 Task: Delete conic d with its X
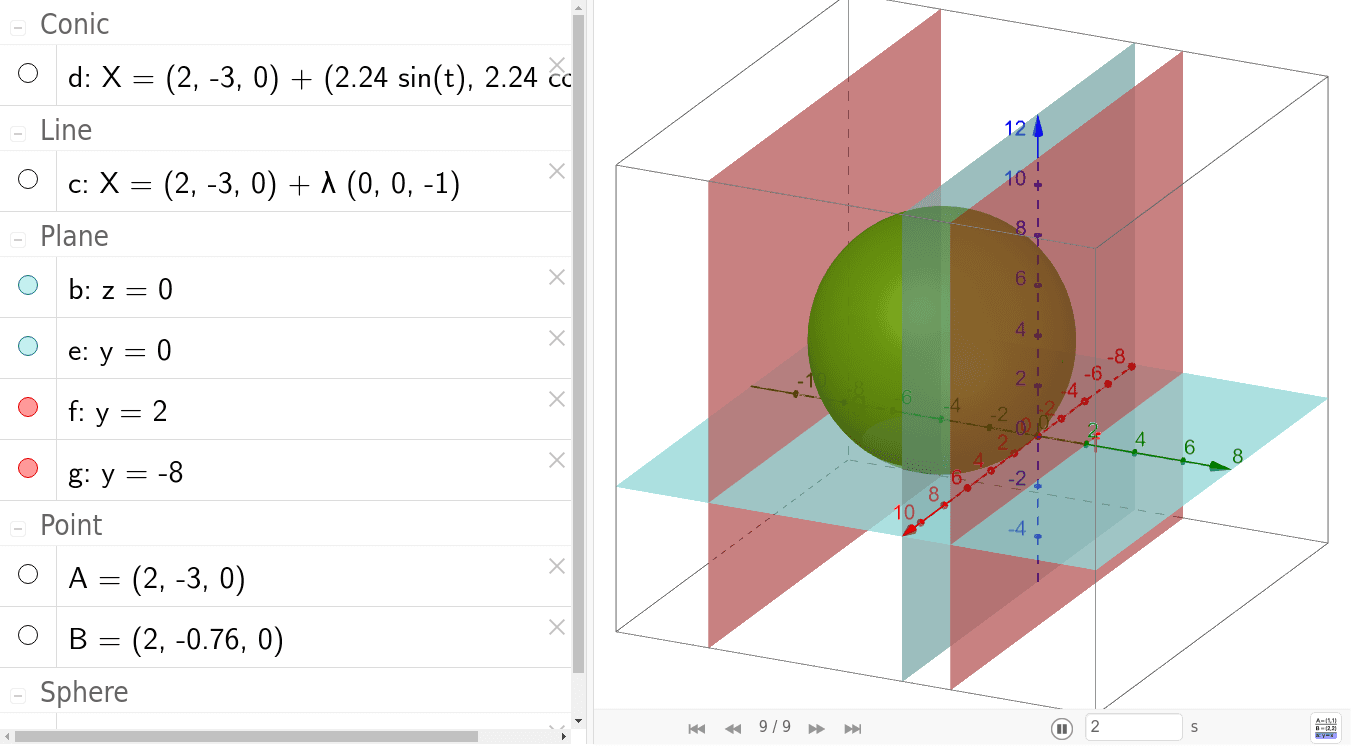click(x=557, y=65)
